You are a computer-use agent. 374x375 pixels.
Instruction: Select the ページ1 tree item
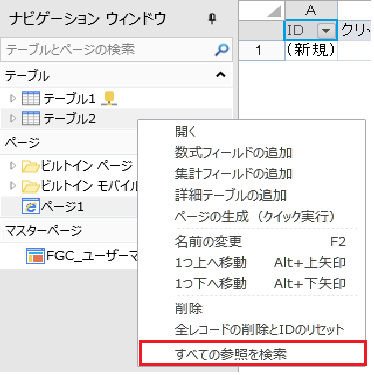(62, 207)
